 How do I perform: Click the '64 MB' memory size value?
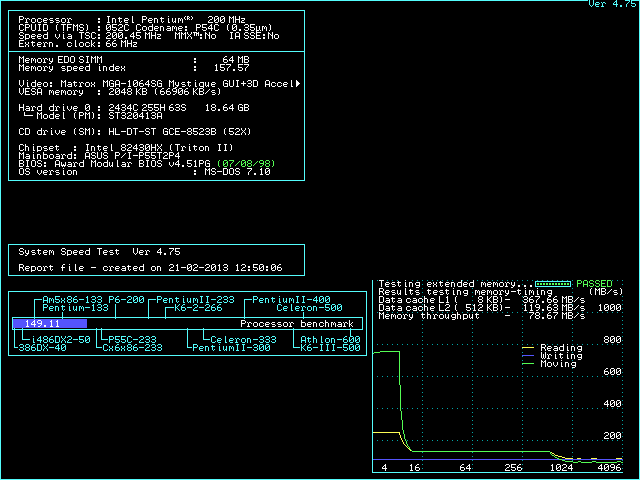[x=236, y=60]
